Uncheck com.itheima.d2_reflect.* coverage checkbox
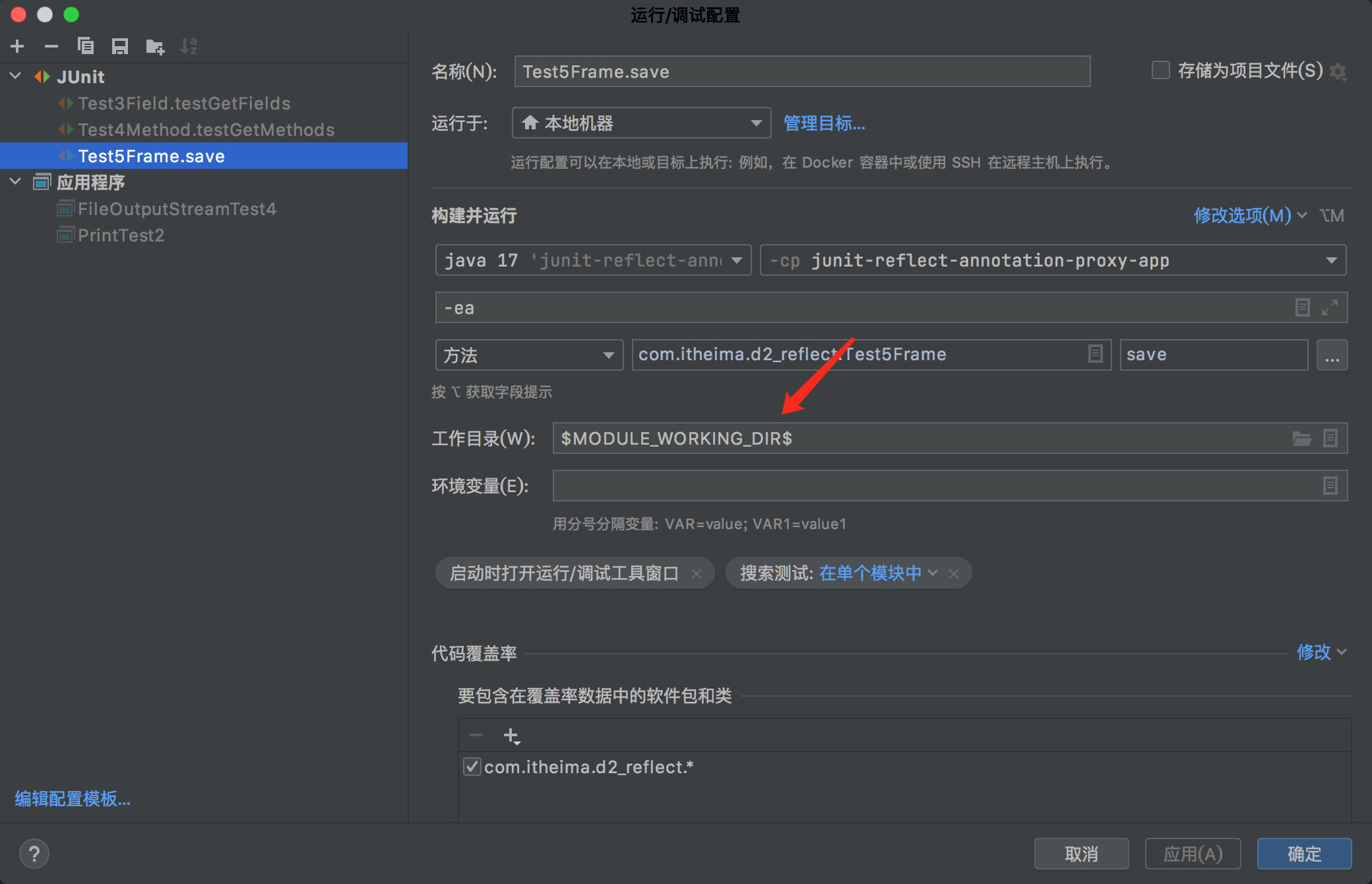Screen dimensions: 1372x884 coord(472,767)
